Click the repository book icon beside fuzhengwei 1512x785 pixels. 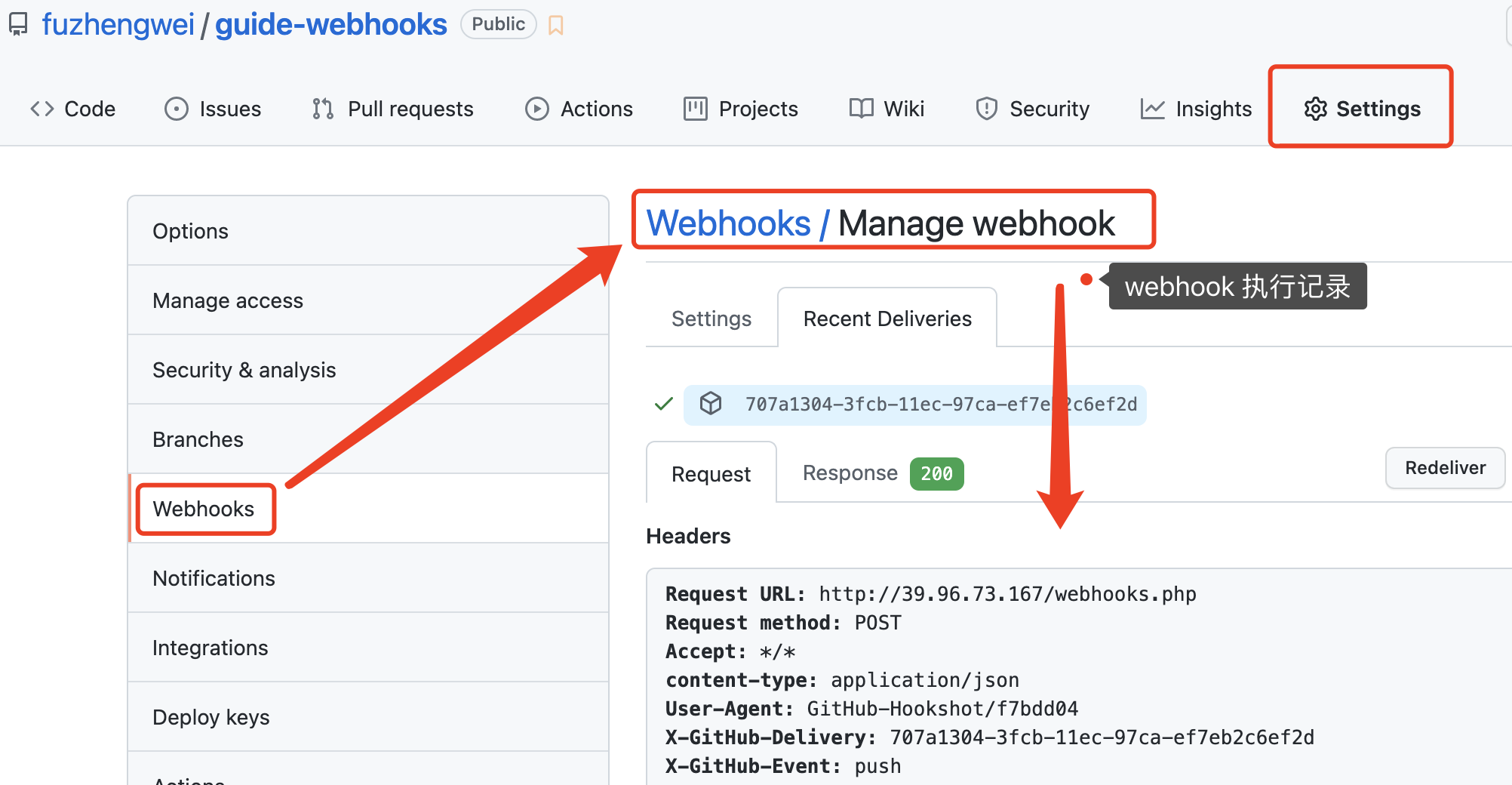click(18, 25)
